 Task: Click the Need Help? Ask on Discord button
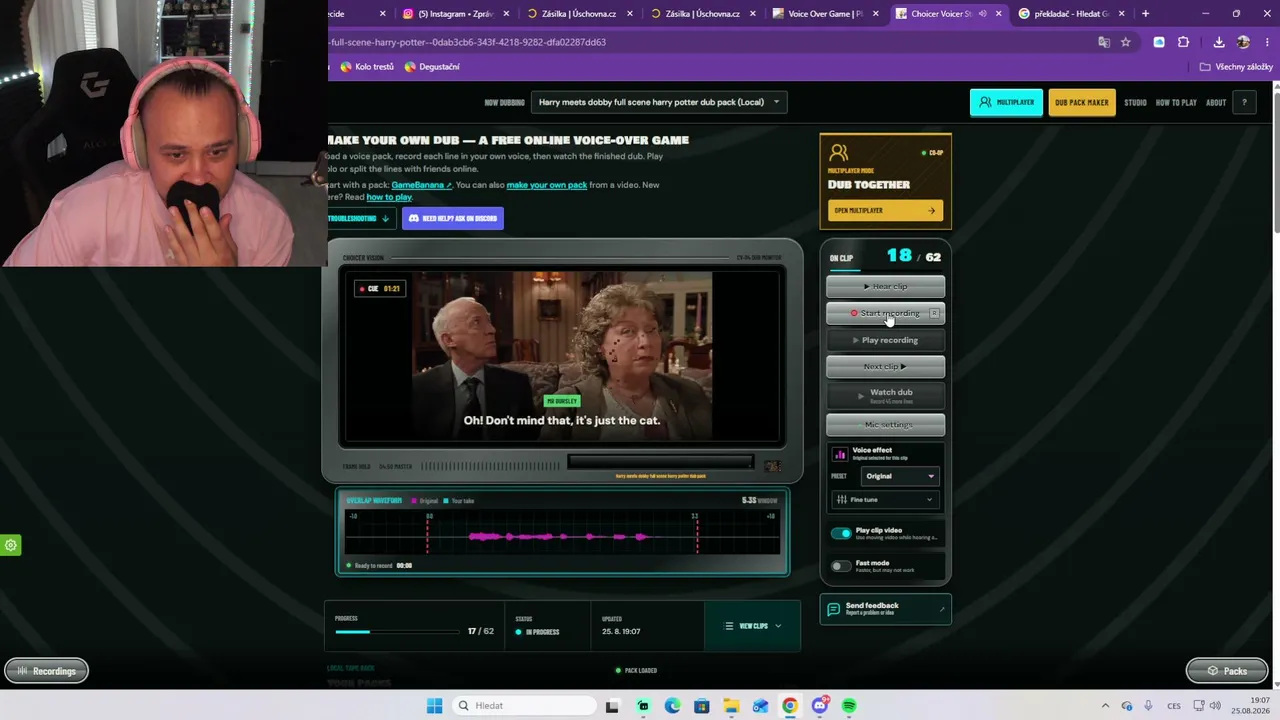click(453, 218)
